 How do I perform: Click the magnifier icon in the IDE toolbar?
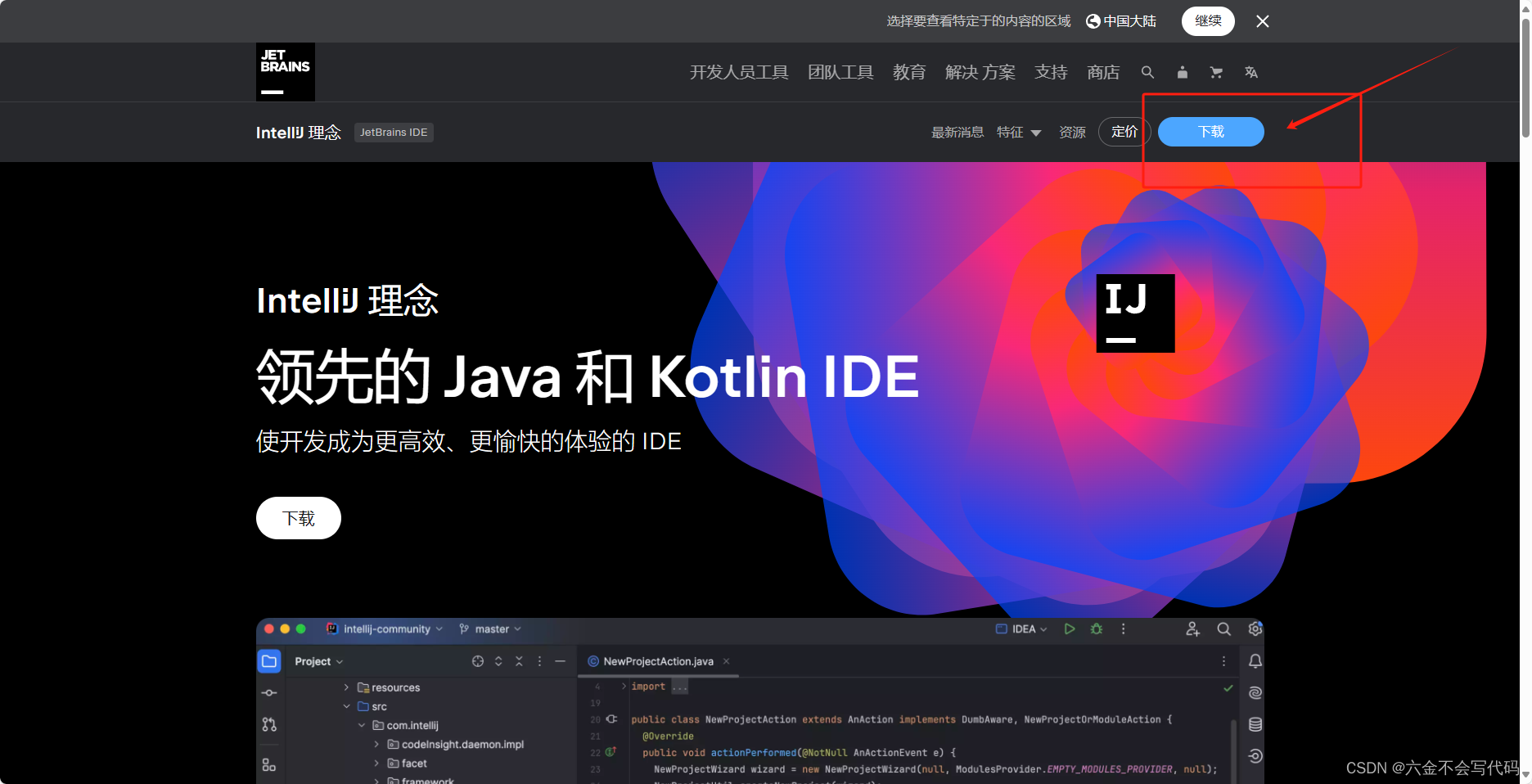[x=1223, y=629]
